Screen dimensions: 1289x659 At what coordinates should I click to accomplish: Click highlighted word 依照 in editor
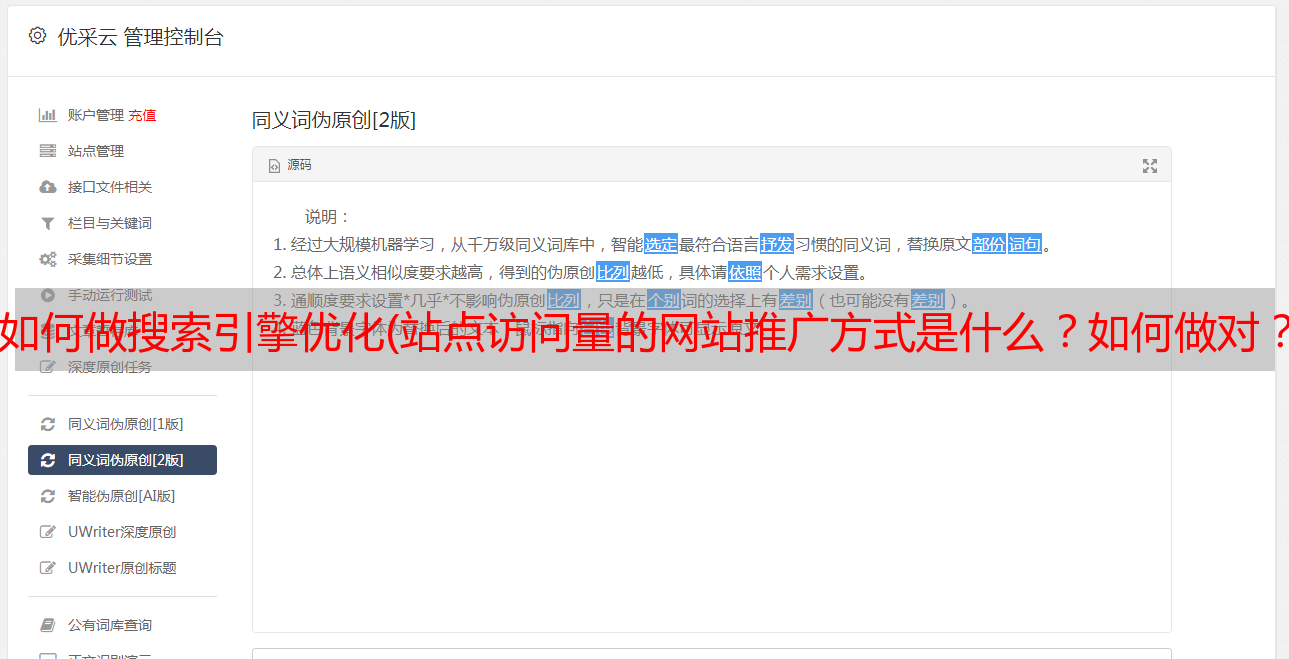[x=745, y=272]
